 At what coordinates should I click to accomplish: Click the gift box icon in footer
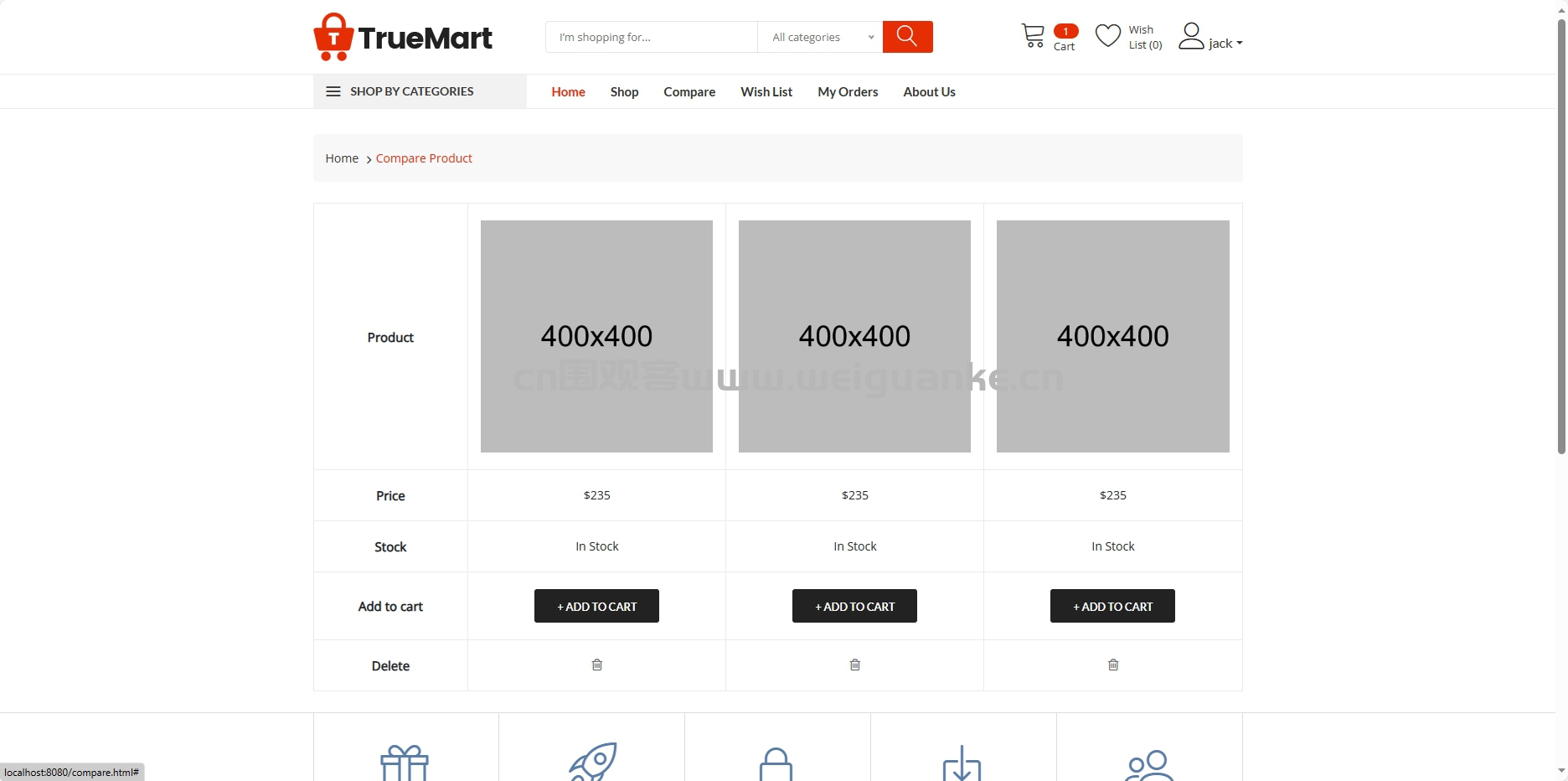(x=405, y=763)
